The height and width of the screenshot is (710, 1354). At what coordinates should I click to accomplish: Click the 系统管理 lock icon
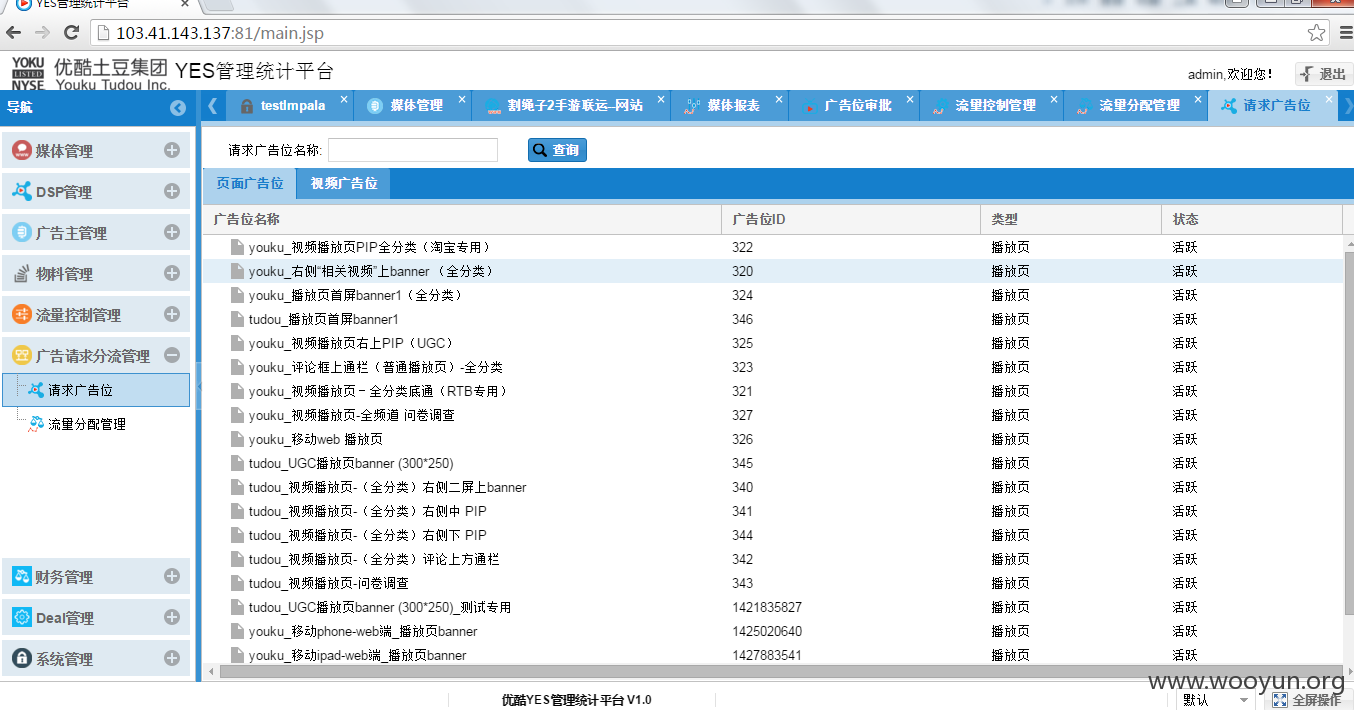pos(21,659)
